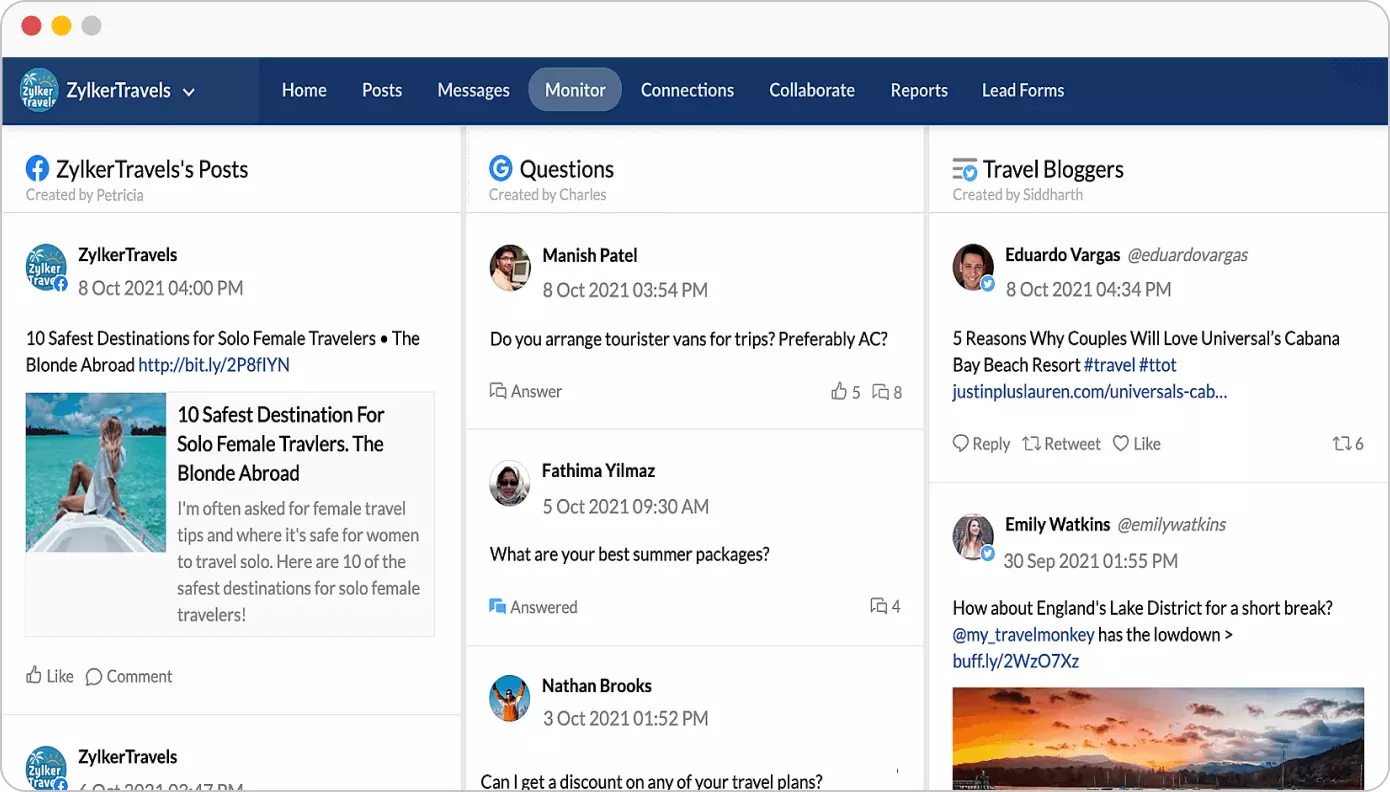
Task: Open the Monitor tab
Action: click(575, 90)
